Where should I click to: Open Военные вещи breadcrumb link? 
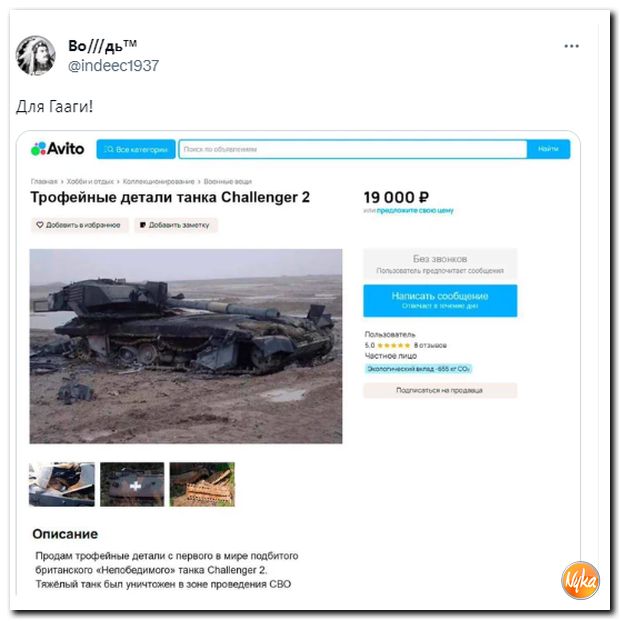point(228,181)
